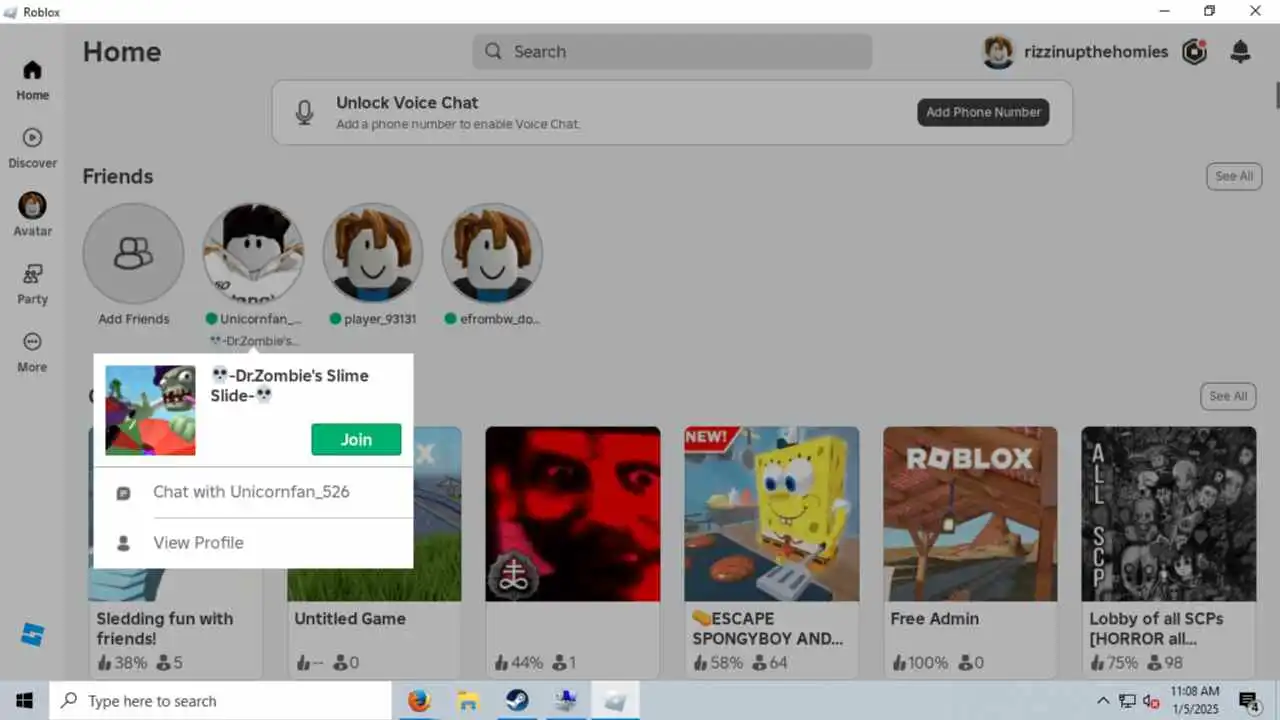Viewport: 1280px width, 720px height.
Task: Click the Add Friends circle
Action: tap(133, 253)
